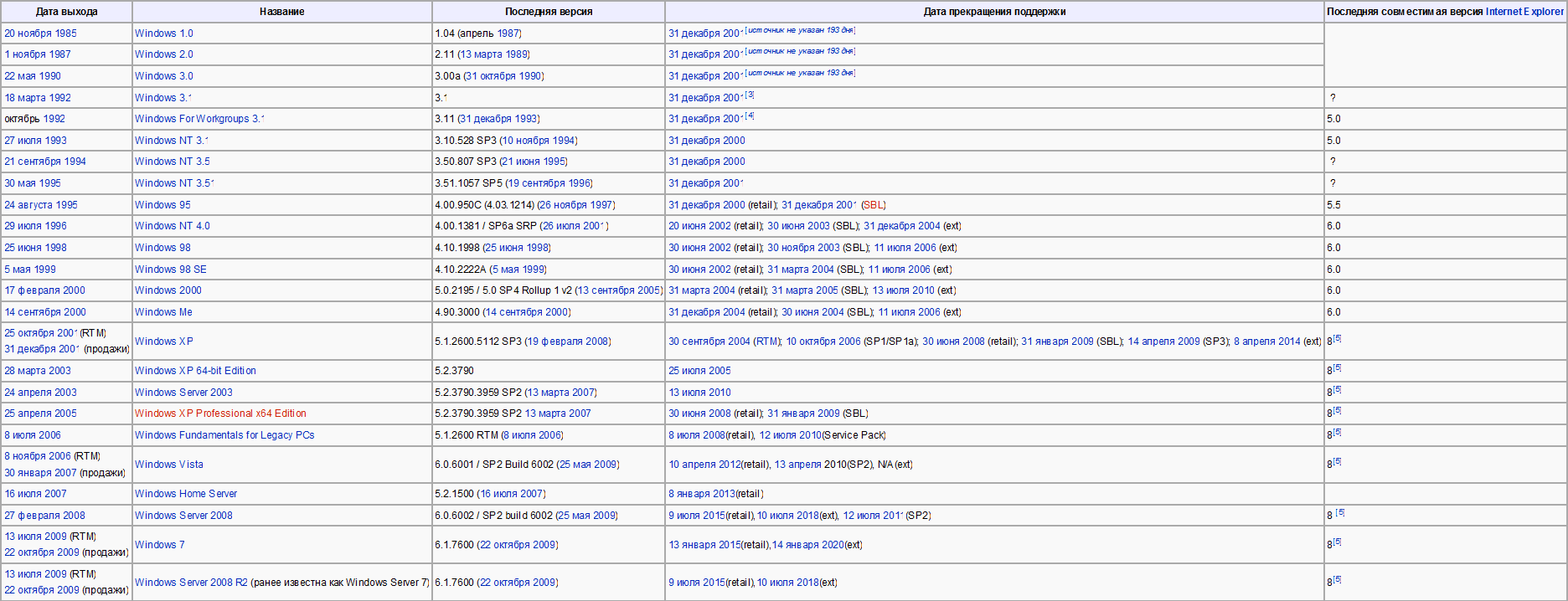Screen dimensions: 1568x601
Task: Select the Windows 98 SE link
Action: [171, 270]
